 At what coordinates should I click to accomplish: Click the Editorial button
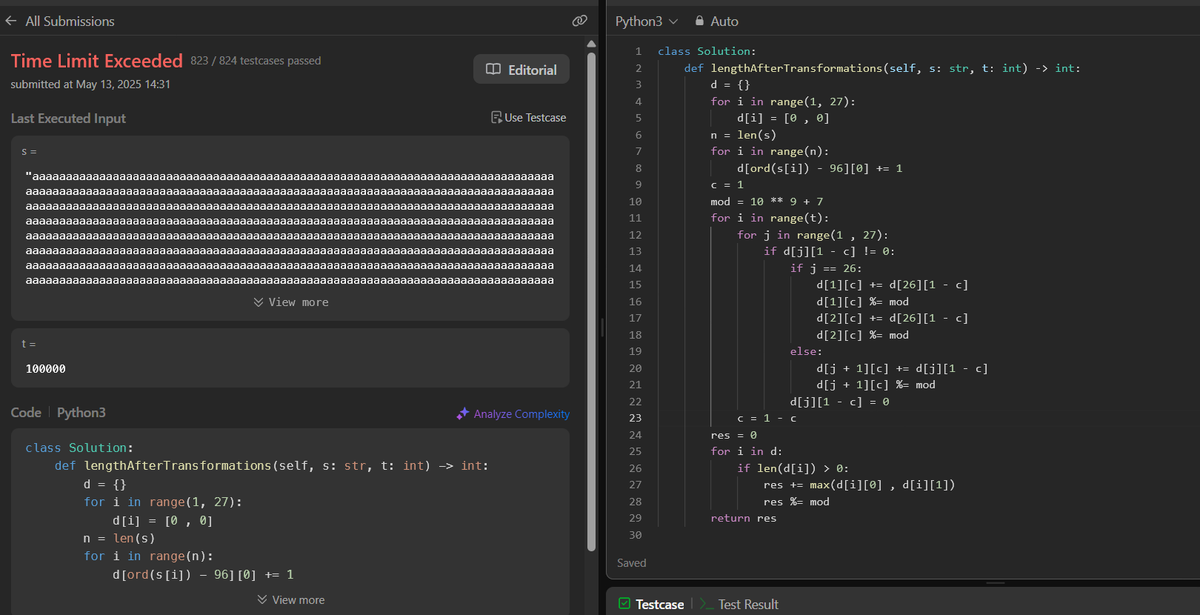click(x=521, y=70)
